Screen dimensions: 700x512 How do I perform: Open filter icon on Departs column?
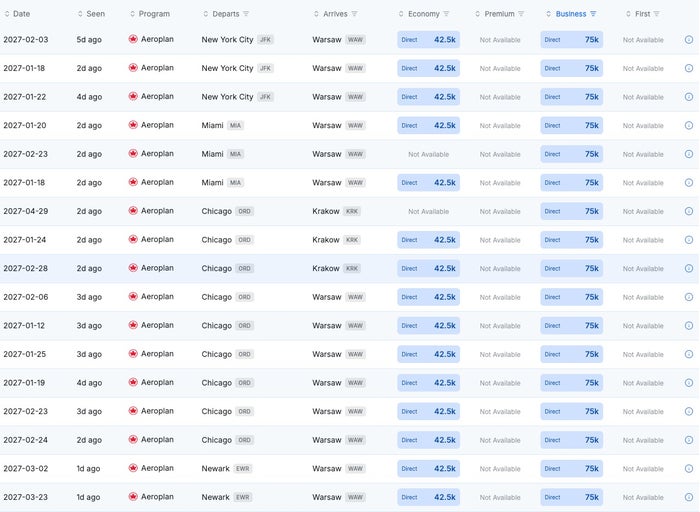tap(246, 14)
